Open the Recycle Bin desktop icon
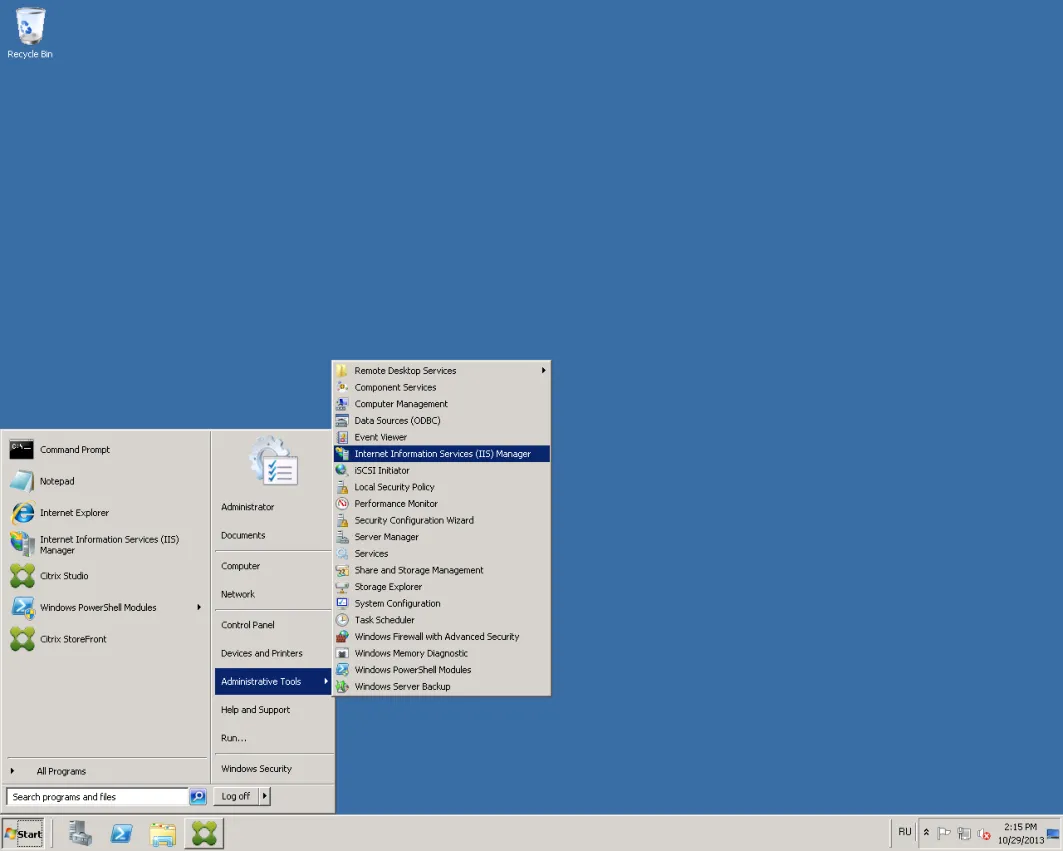Screen dimensions: 1063x851 (30, 33)
